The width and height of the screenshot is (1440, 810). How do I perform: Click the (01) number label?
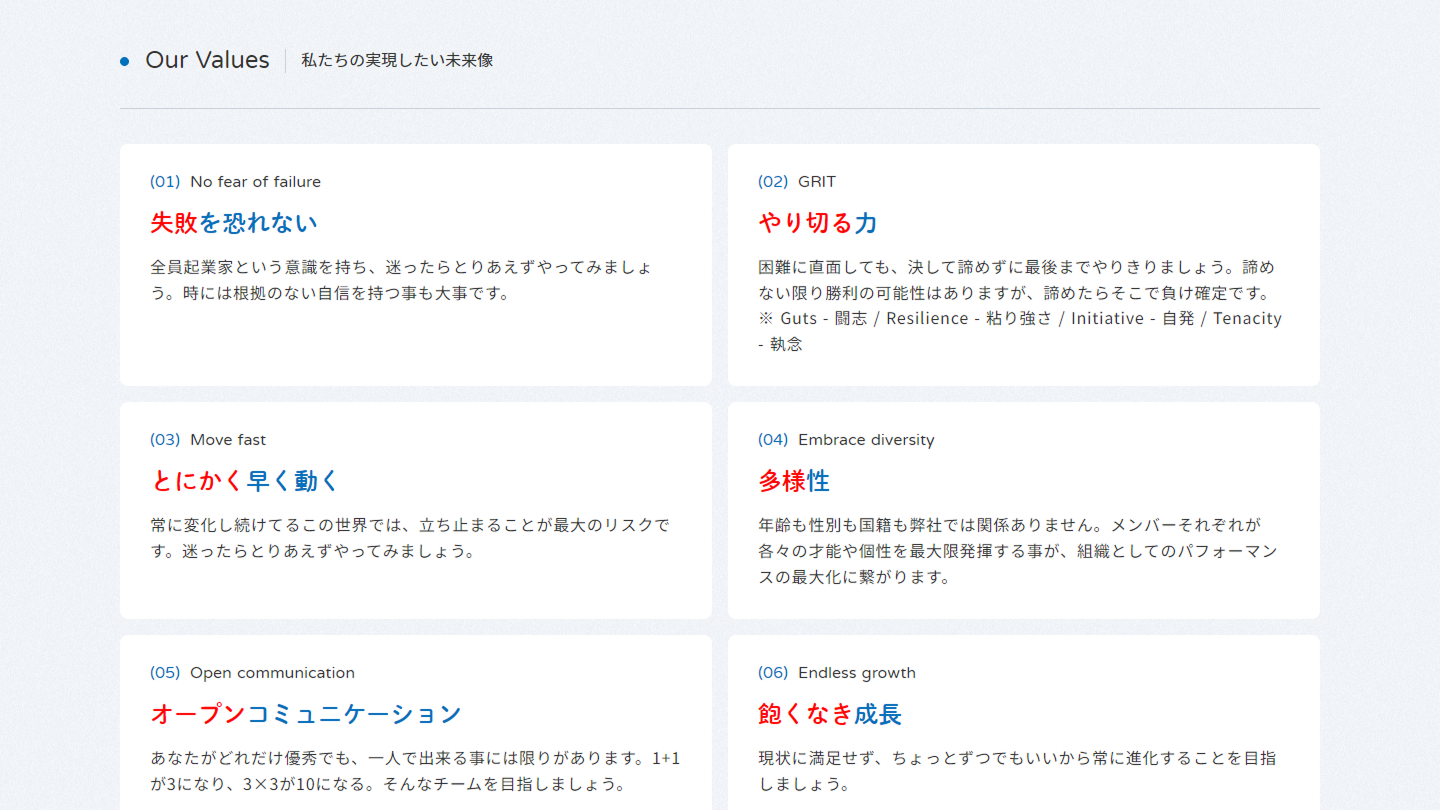pyautogui.click(x=165, y=182)
